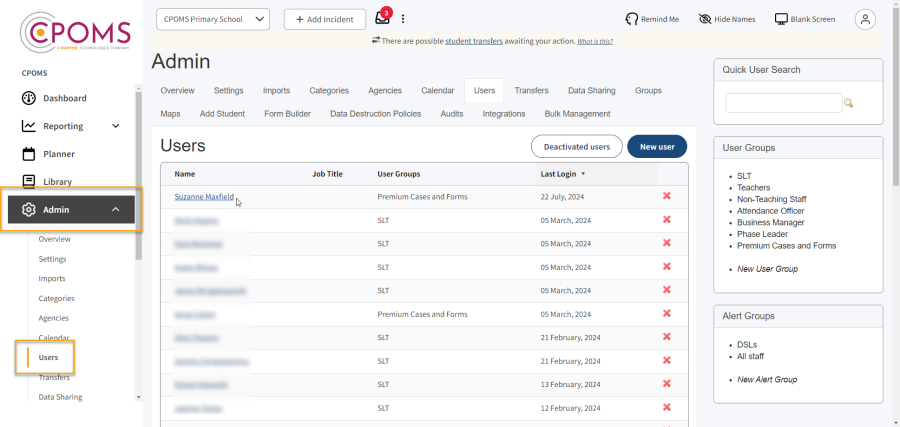Click the Quick User Search magnifier icon
This screenshot has width=900, height=427.
coord(849,103)
